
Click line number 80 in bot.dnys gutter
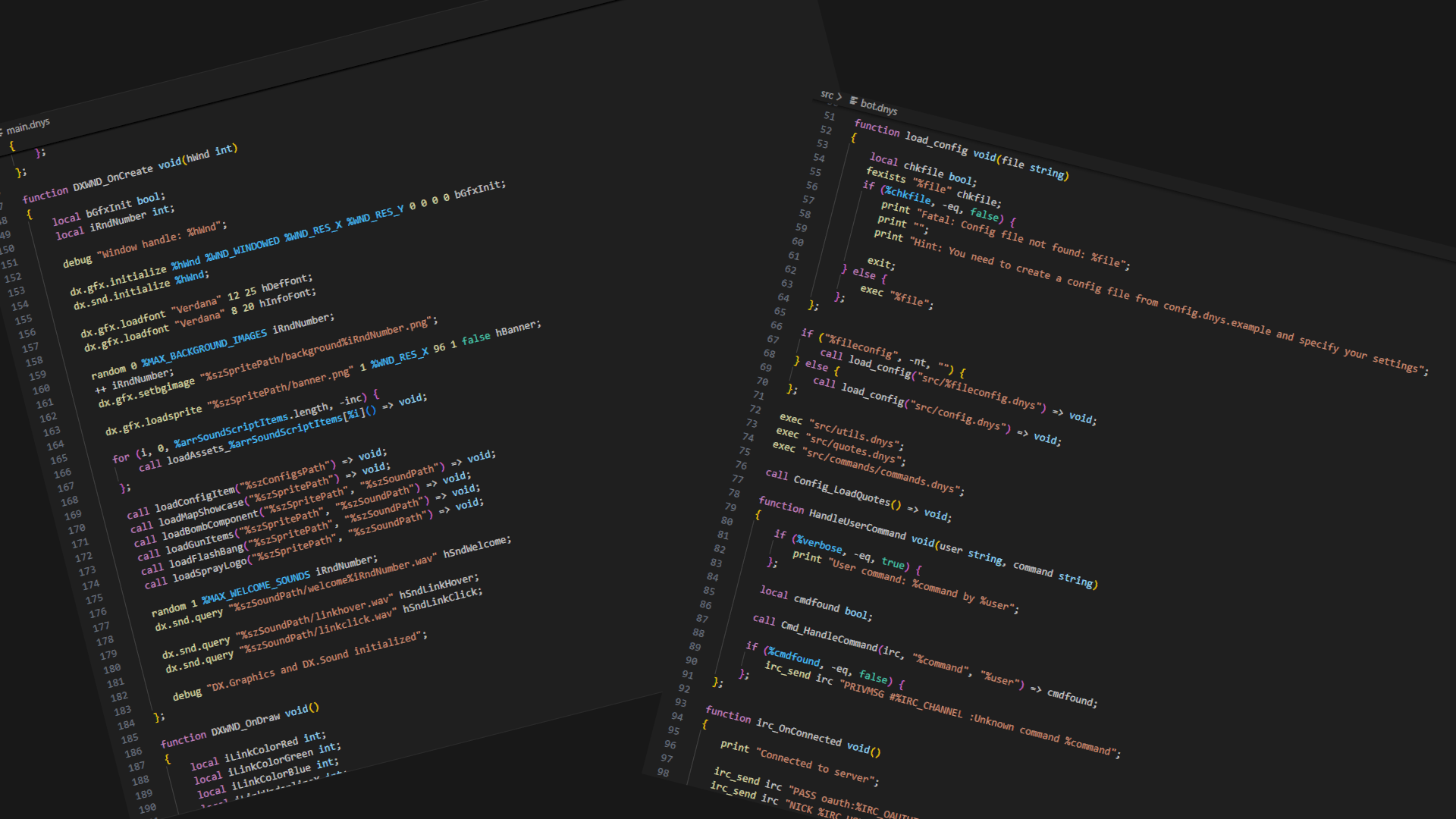coord(726,521)
